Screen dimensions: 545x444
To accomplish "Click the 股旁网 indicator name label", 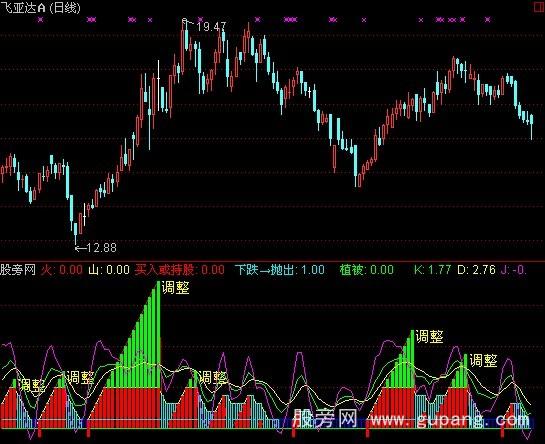I will (x=18, y=269).
